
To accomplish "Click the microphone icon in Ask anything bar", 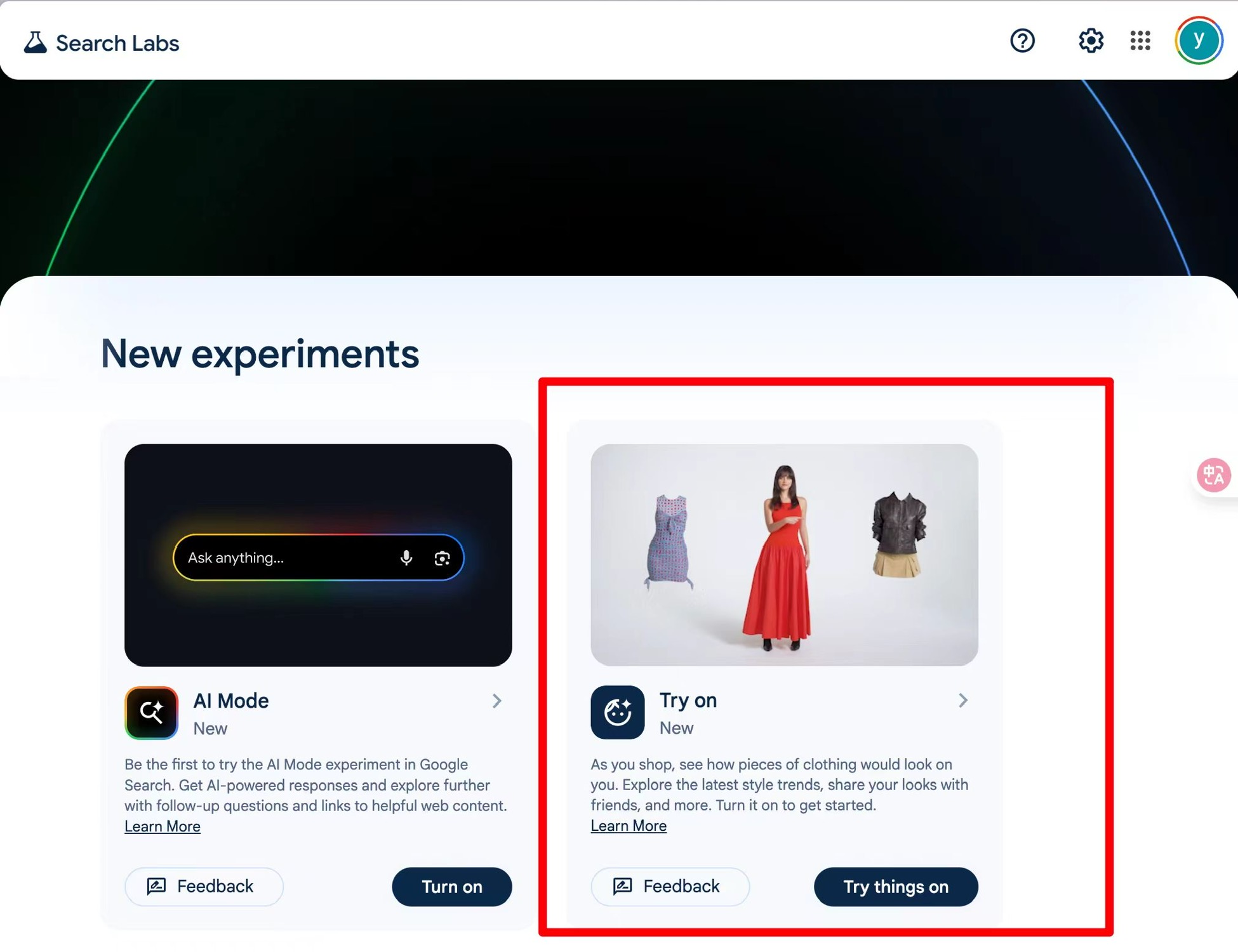I will click(x=406, y=557).
